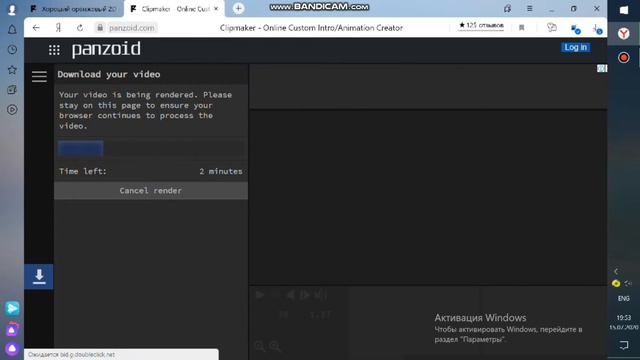The width and height of the screenshot is (640, 360).
Task: Zoom out the timeline magnifier
Action: pos(260,346)
